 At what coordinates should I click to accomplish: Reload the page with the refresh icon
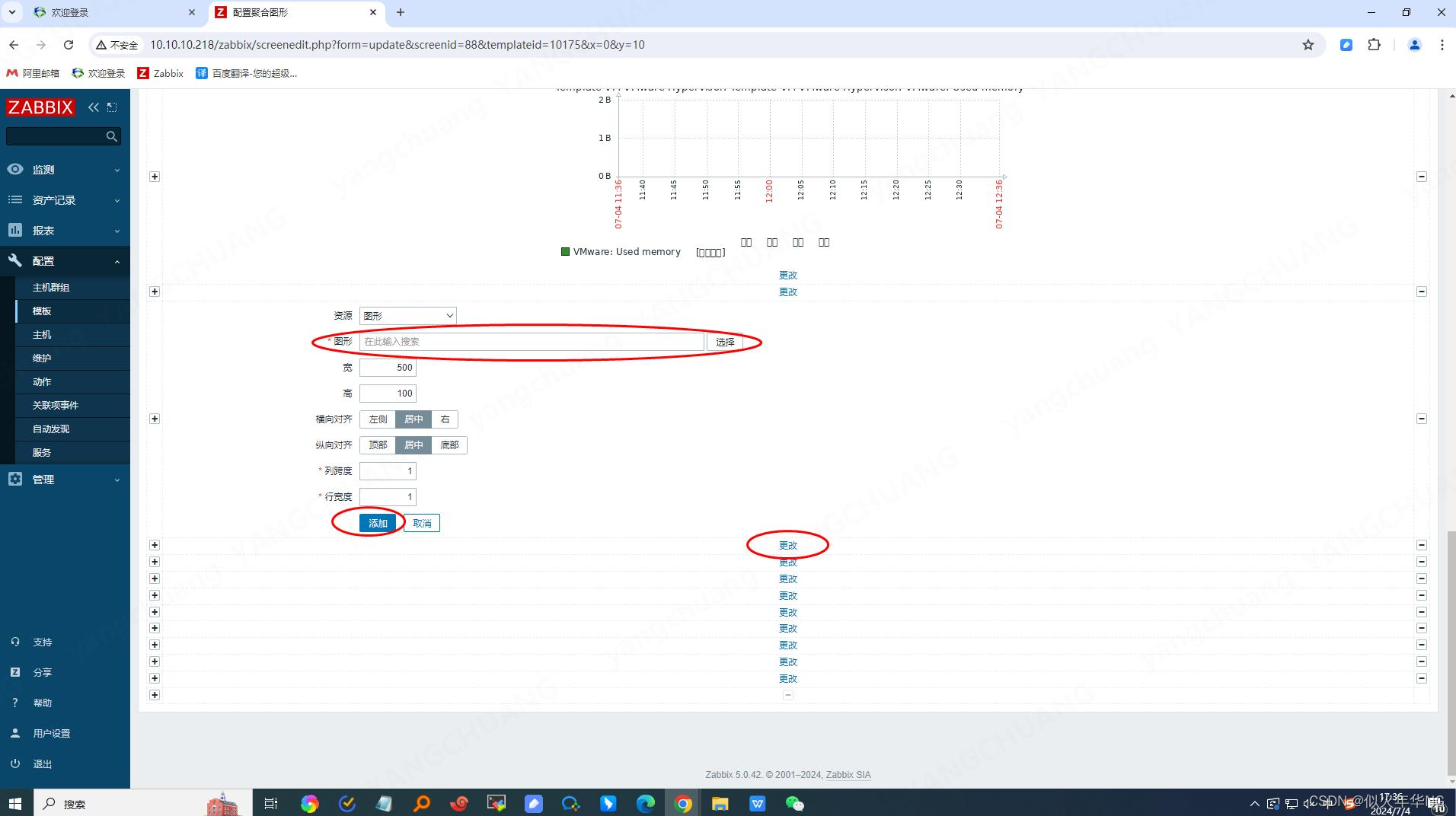(x=69, y=45)
